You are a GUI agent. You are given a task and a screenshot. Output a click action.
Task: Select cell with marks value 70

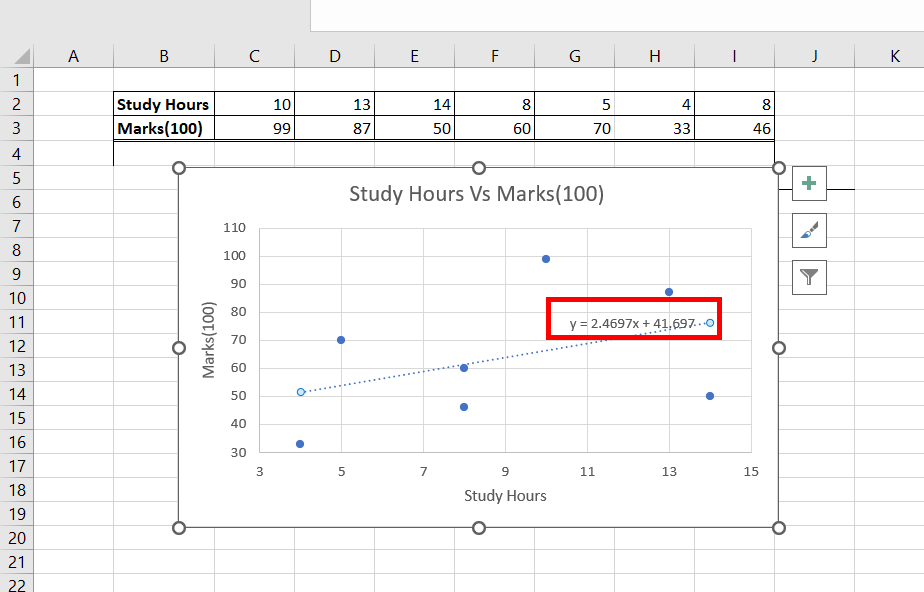(575, 128)
